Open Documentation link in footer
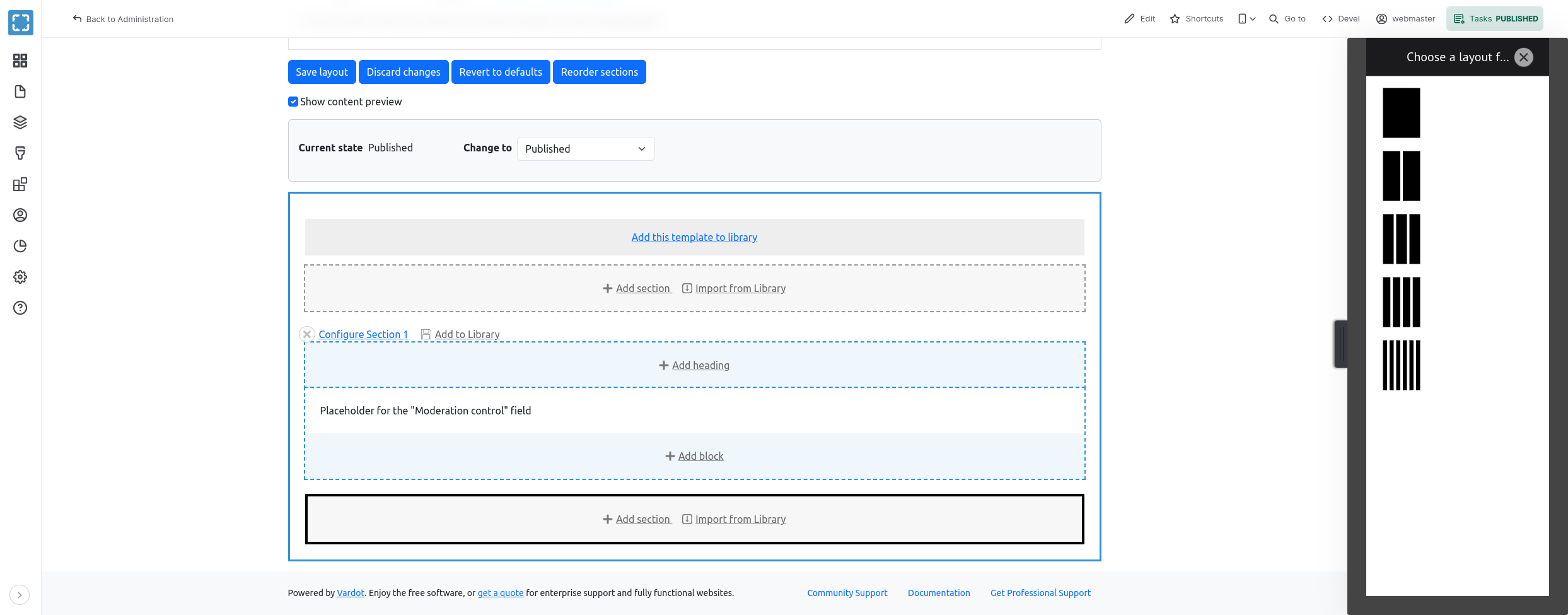Image resolution: width=1568 pixels, height=615 pixels. click(x=939, y=593)
